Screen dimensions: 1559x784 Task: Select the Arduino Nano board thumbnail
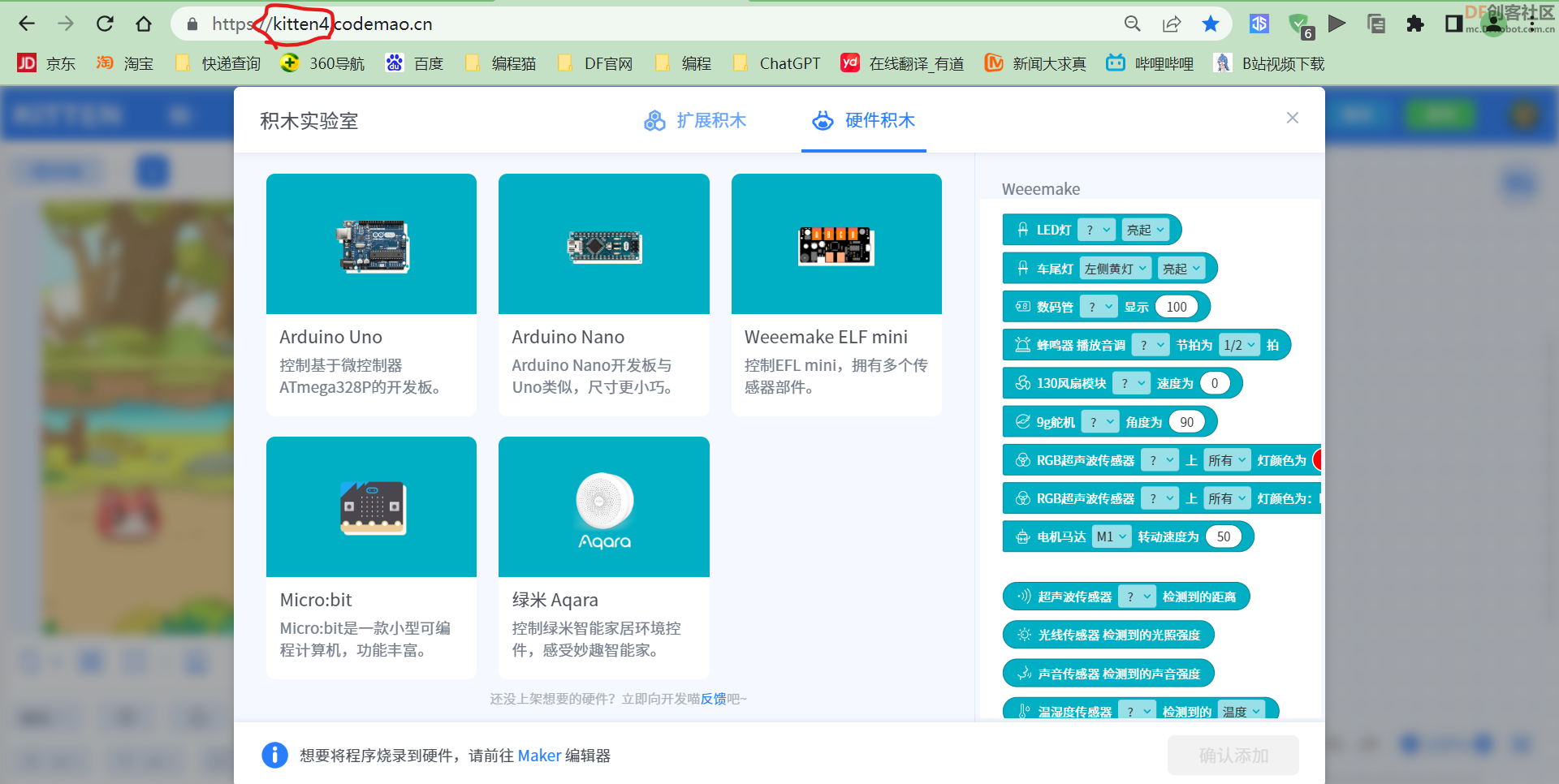604,244
